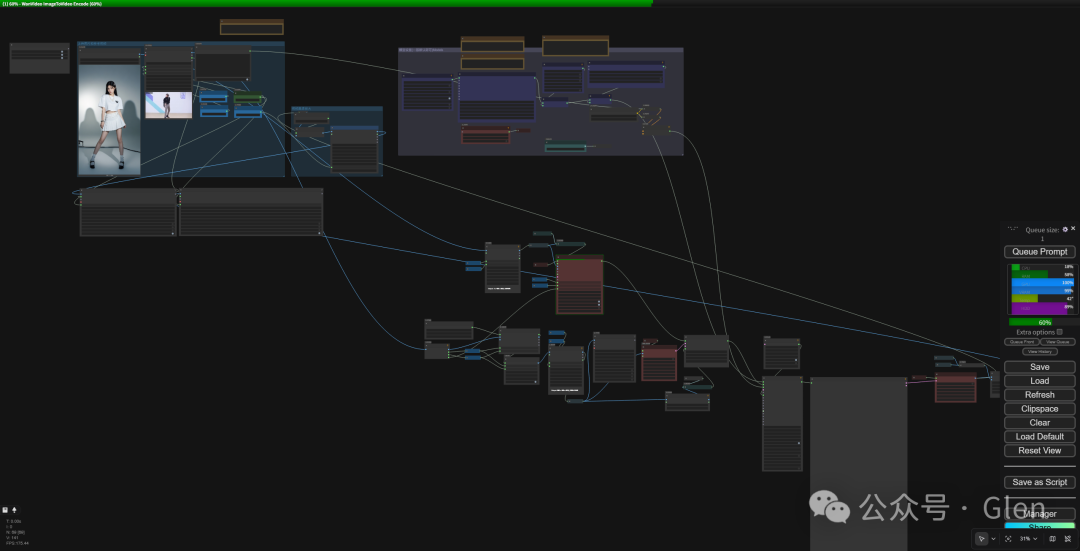Image resolution: width=1080 pixels, height=551 pixels.
Task: Click the green 60% progress bar
Action: click(x=1030, y=322)
